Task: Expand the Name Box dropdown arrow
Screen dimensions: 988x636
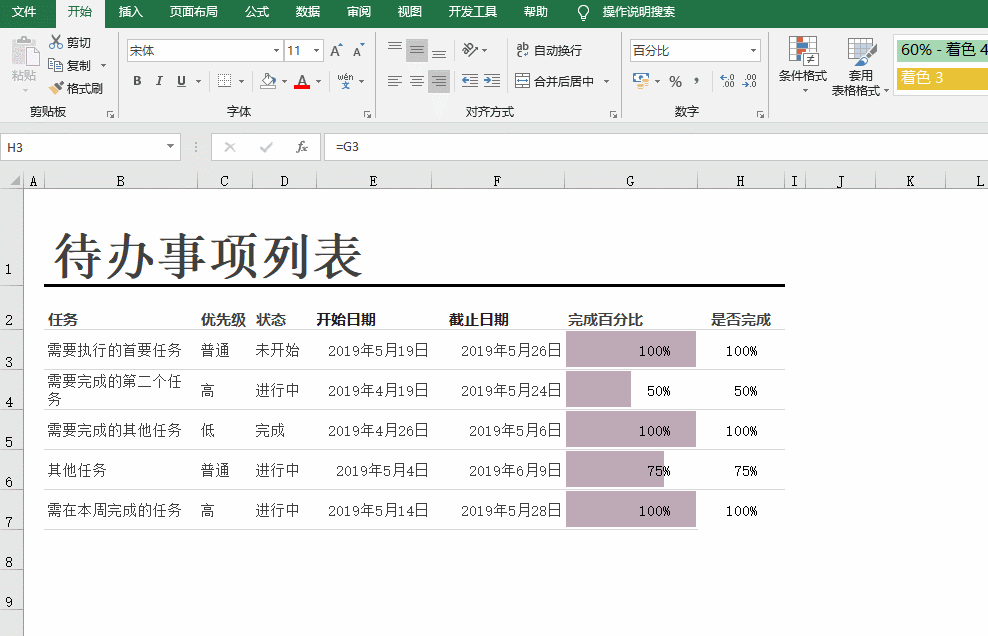Action: 170,146
